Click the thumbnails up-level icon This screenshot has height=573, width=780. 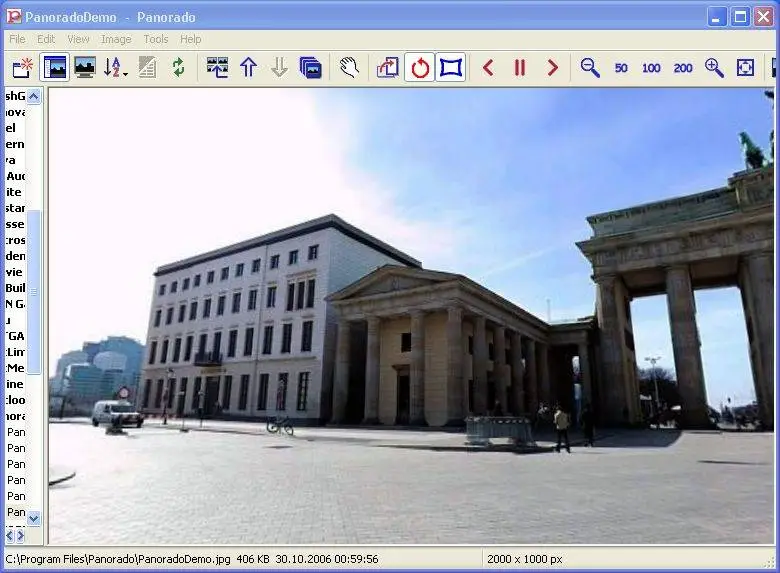click(x=217, y=68)
